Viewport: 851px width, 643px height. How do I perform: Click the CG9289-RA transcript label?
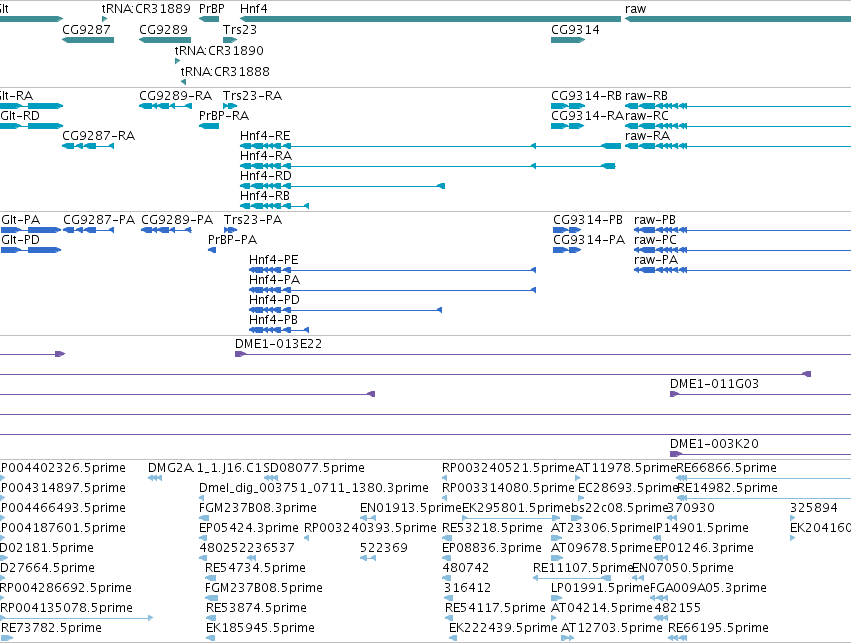point(175,96)
